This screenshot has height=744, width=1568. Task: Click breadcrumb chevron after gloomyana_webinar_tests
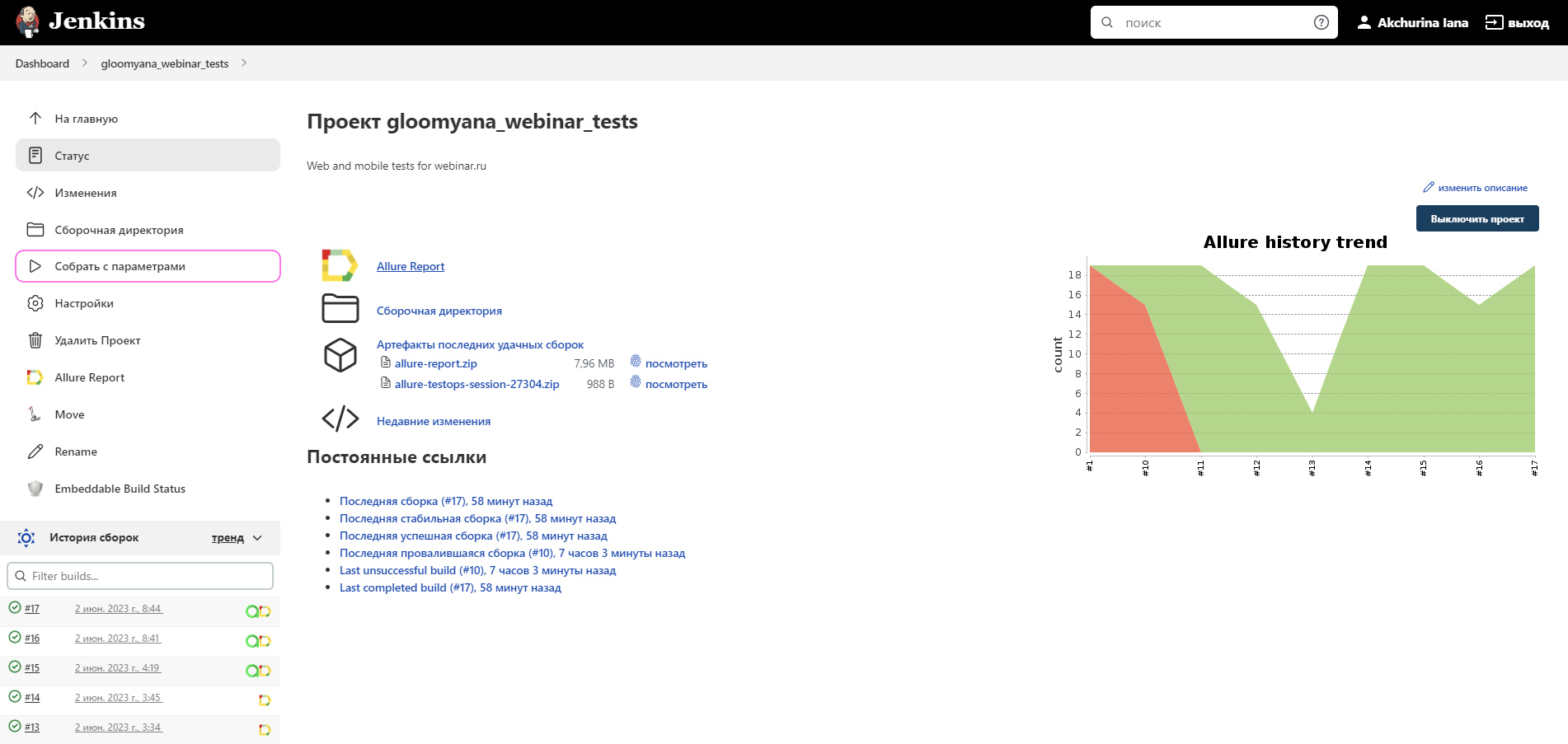click(243, 63)
